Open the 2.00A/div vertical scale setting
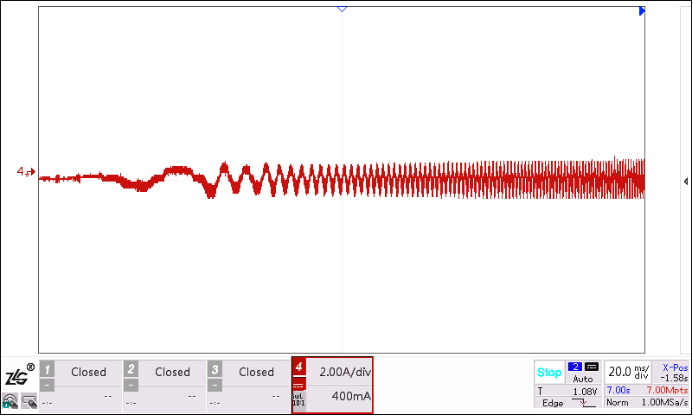 click(x=345, y=372)
